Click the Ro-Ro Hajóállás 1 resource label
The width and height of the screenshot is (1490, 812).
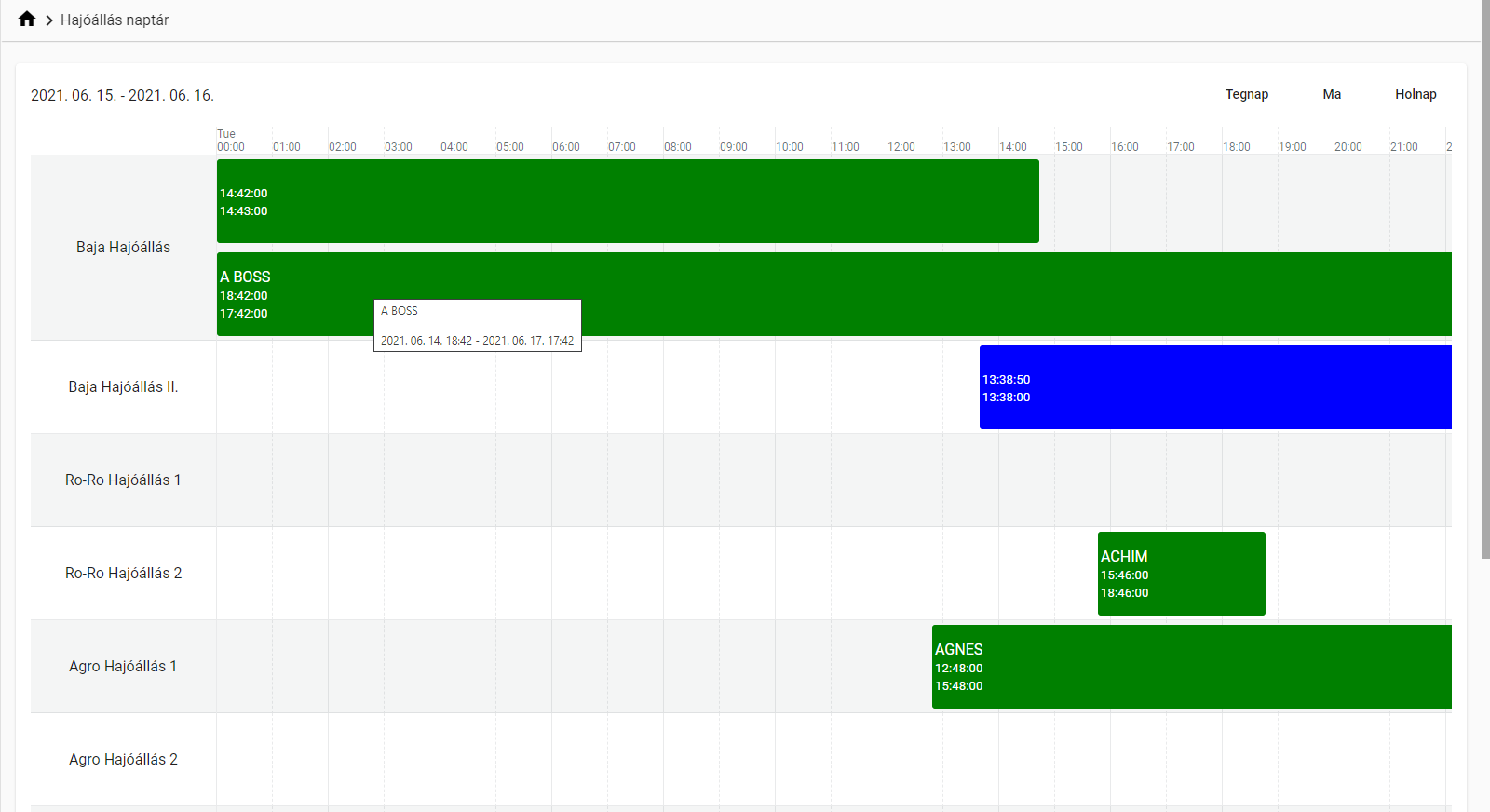(123, 480)
